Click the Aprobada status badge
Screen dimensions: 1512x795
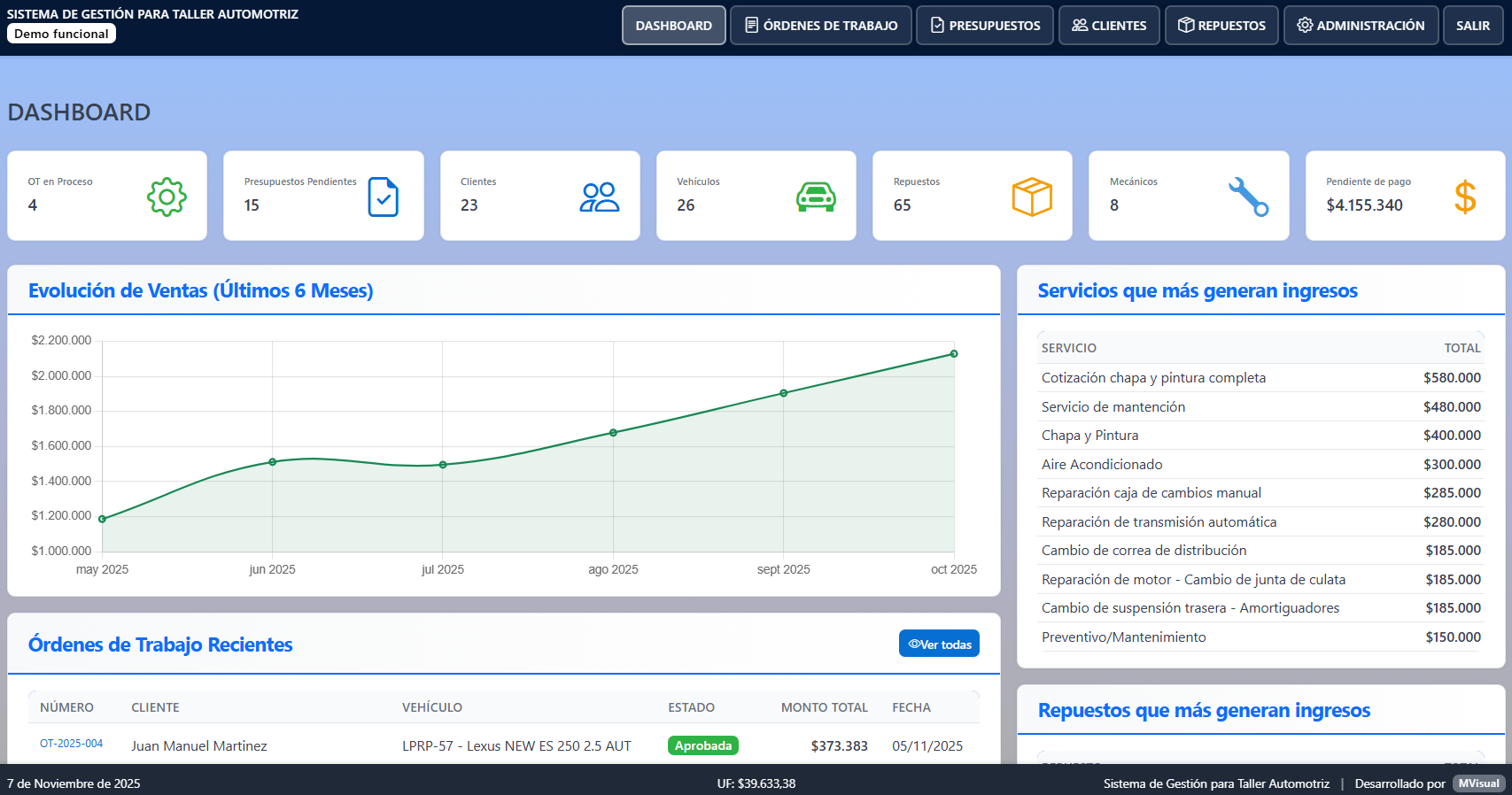pos(703,745)
